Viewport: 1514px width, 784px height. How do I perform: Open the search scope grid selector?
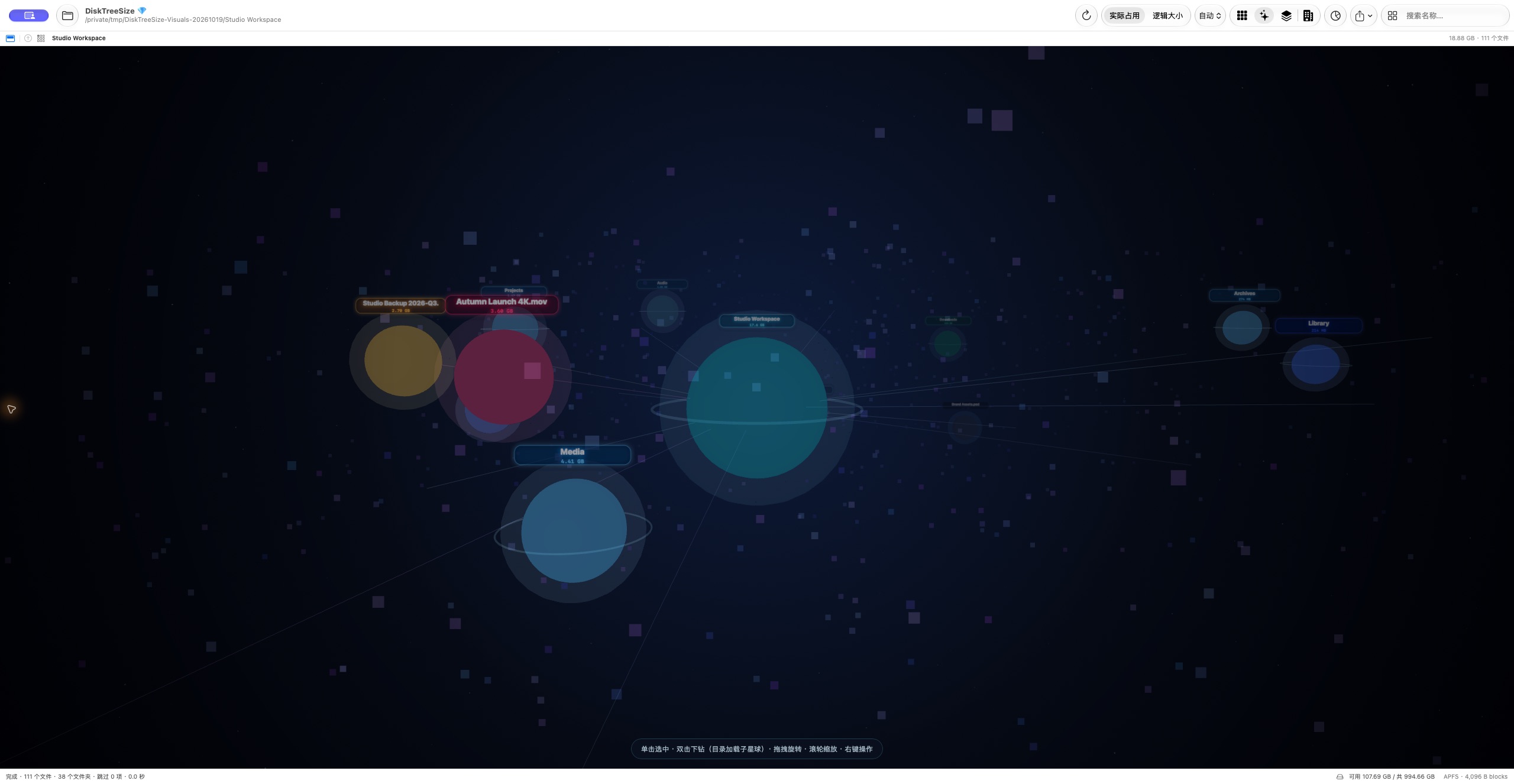tap(1392, 15)
